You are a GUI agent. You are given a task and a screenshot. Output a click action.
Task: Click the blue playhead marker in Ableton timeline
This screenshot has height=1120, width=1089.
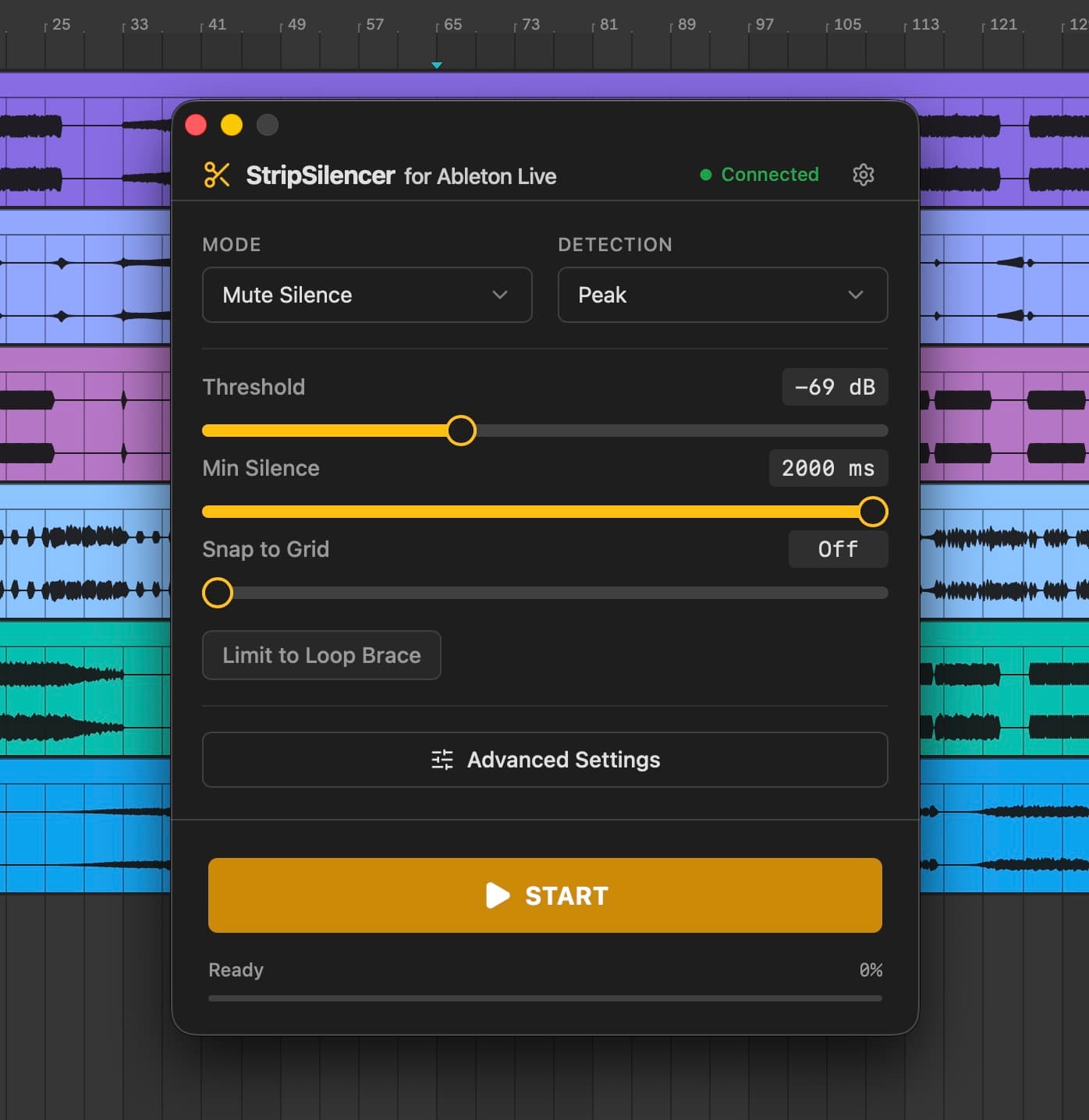[x=437, y=66]
